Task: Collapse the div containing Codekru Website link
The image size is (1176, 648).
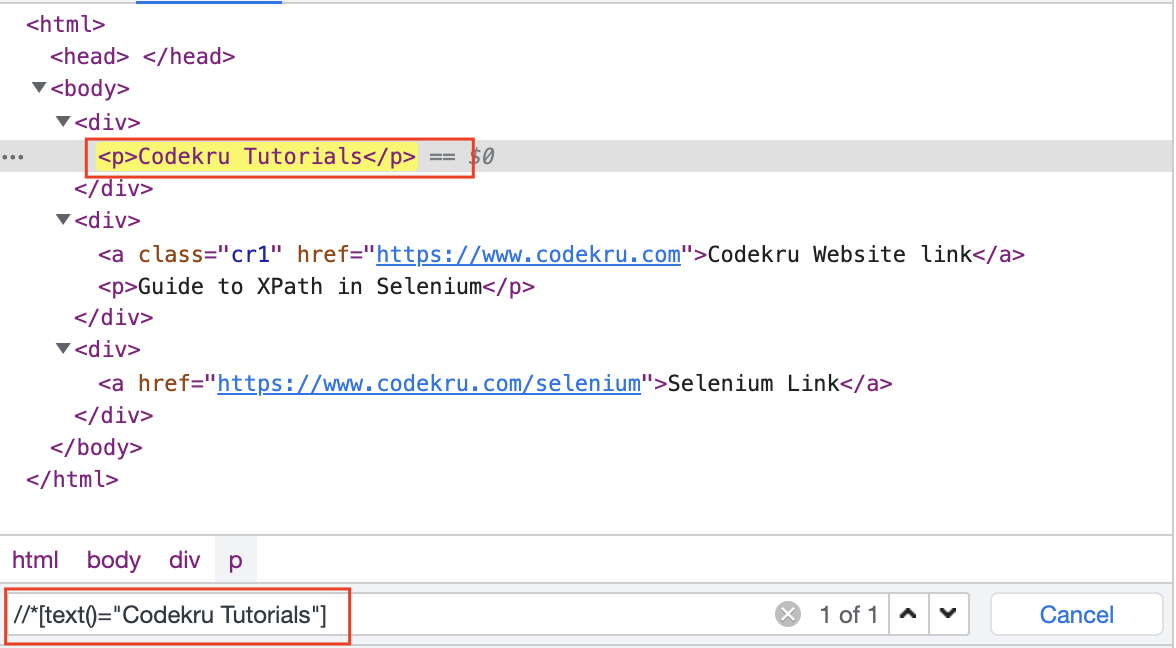Action: [x=63, y=220]
